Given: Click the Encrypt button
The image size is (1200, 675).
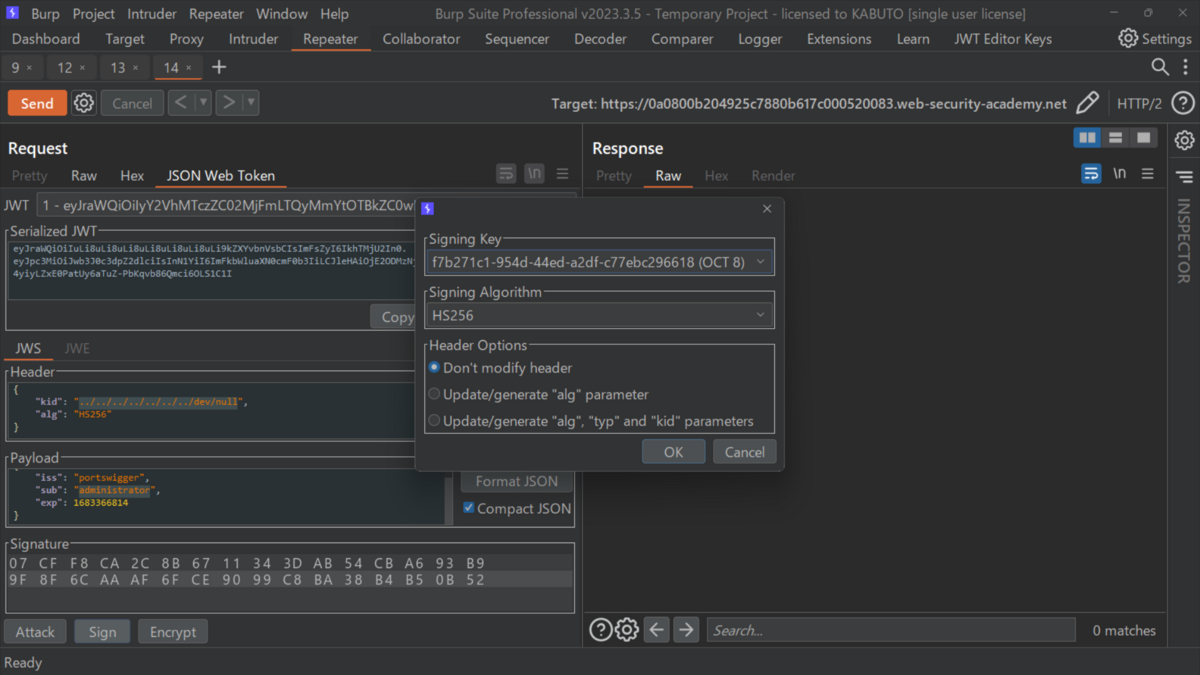Looking at the screenshot, I should (x=173, y=632).
